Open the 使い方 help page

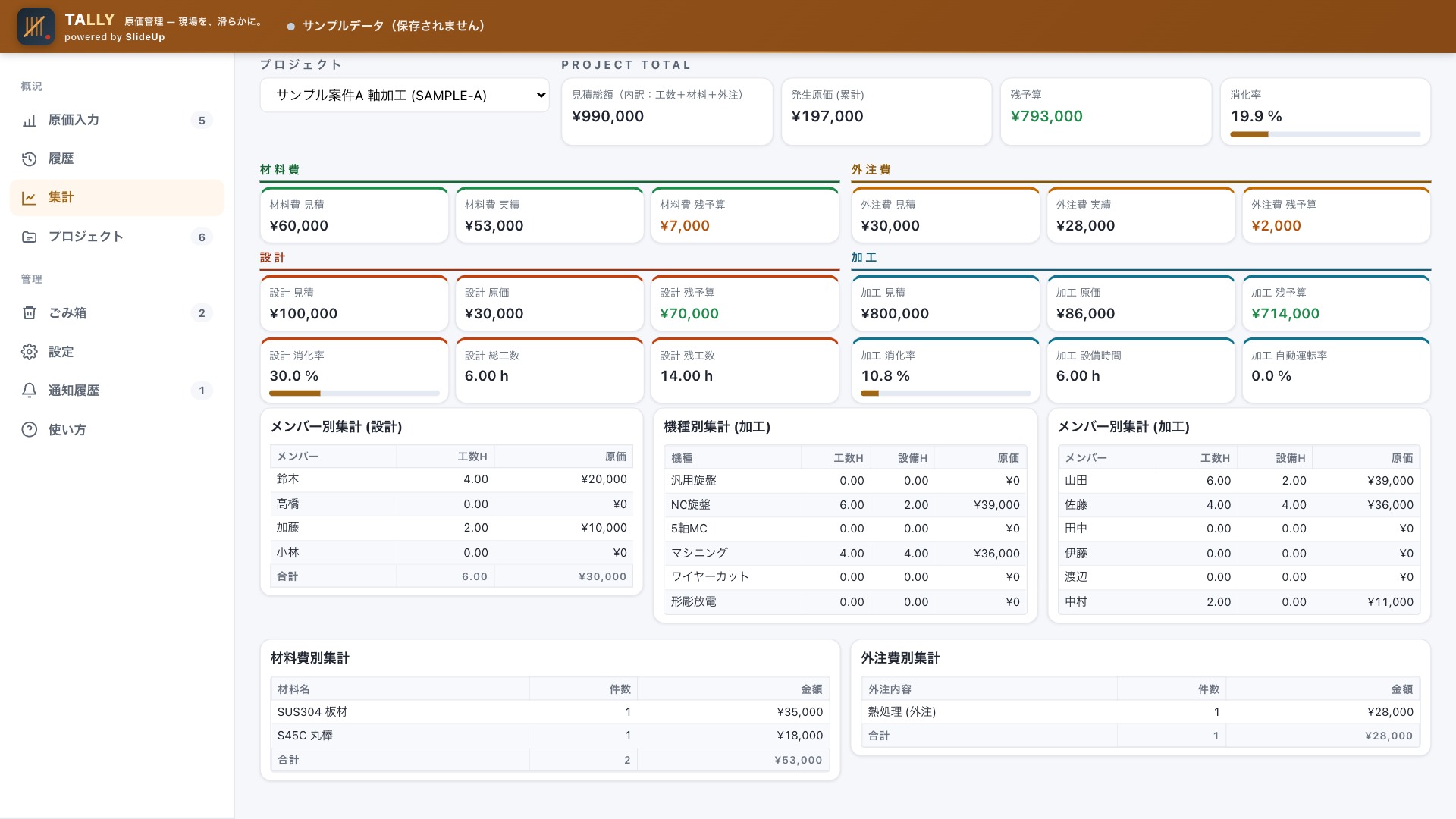point(117,430)
